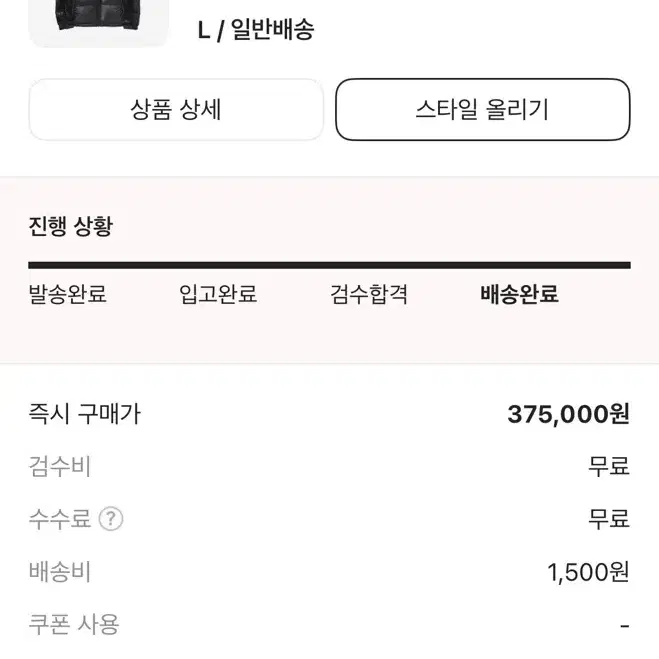The width and height of the screenshot is (659, 659).
Task: Select the product jacket thumbnail
Action: click(99, 23)
